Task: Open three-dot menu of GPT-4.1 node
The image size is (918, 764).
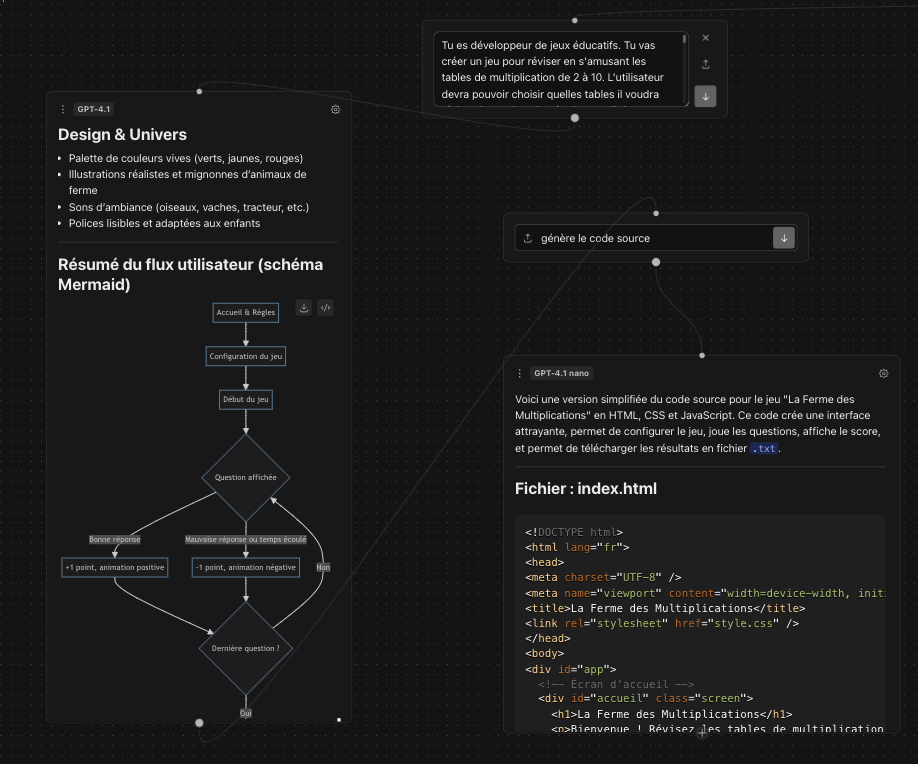Action: [x=63, y=110]
